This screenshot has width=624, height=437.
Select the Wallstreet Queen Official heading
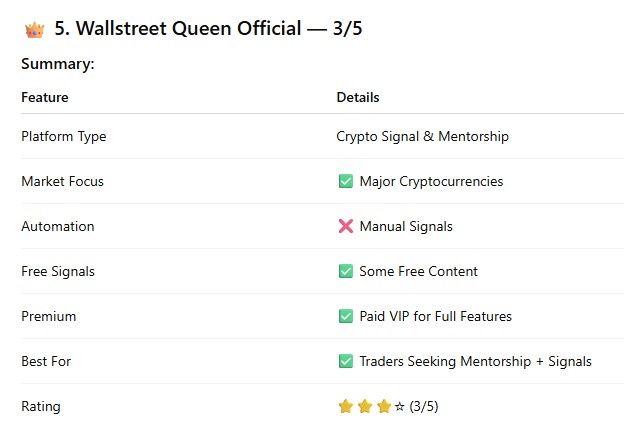(x=208, y=28)
